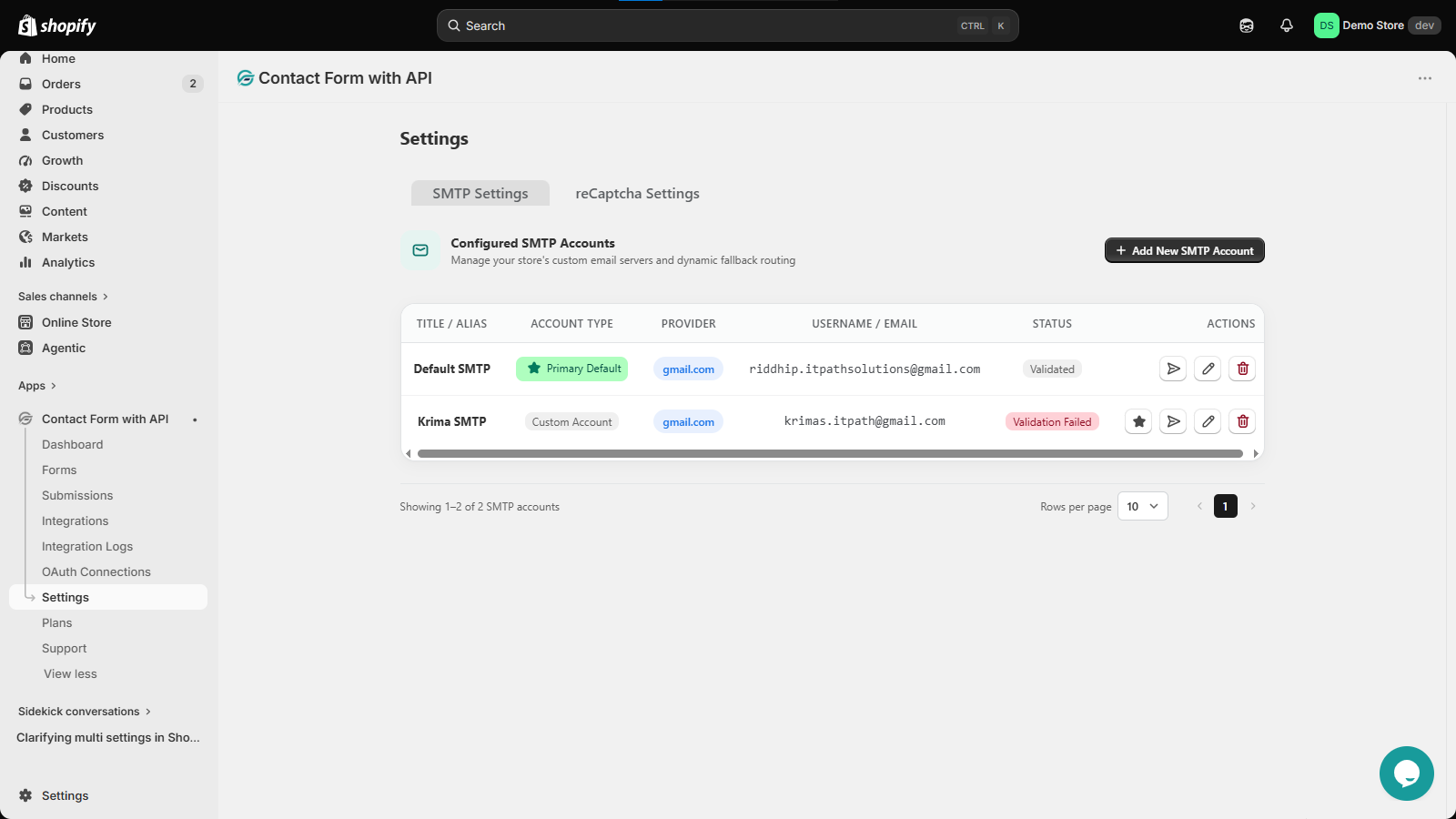
Task: Edit the Default SMTP account
Action: (1208, 369)
